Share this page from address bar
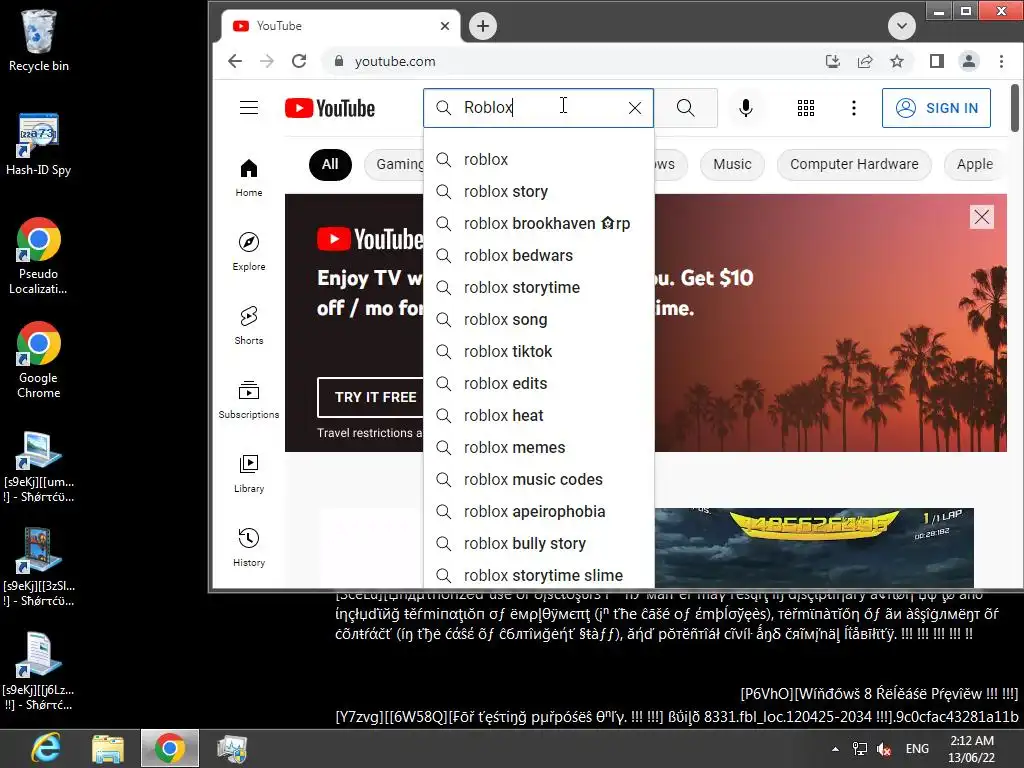The height and width of the screenshot is (768, 1024). click(865, 61)
